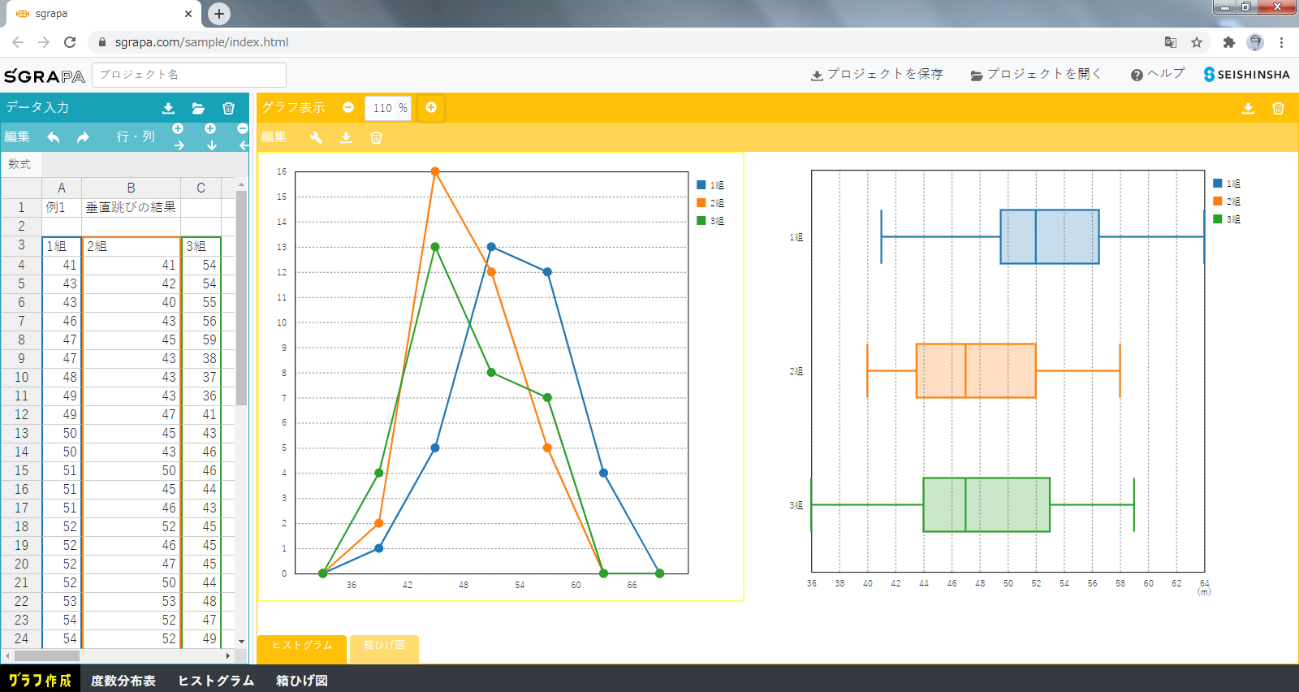Delete selected graph with 編集 toolbar trash icon
Viewport: 1299px width, 692px height.
pyautogui.click(x=376, y=138)
